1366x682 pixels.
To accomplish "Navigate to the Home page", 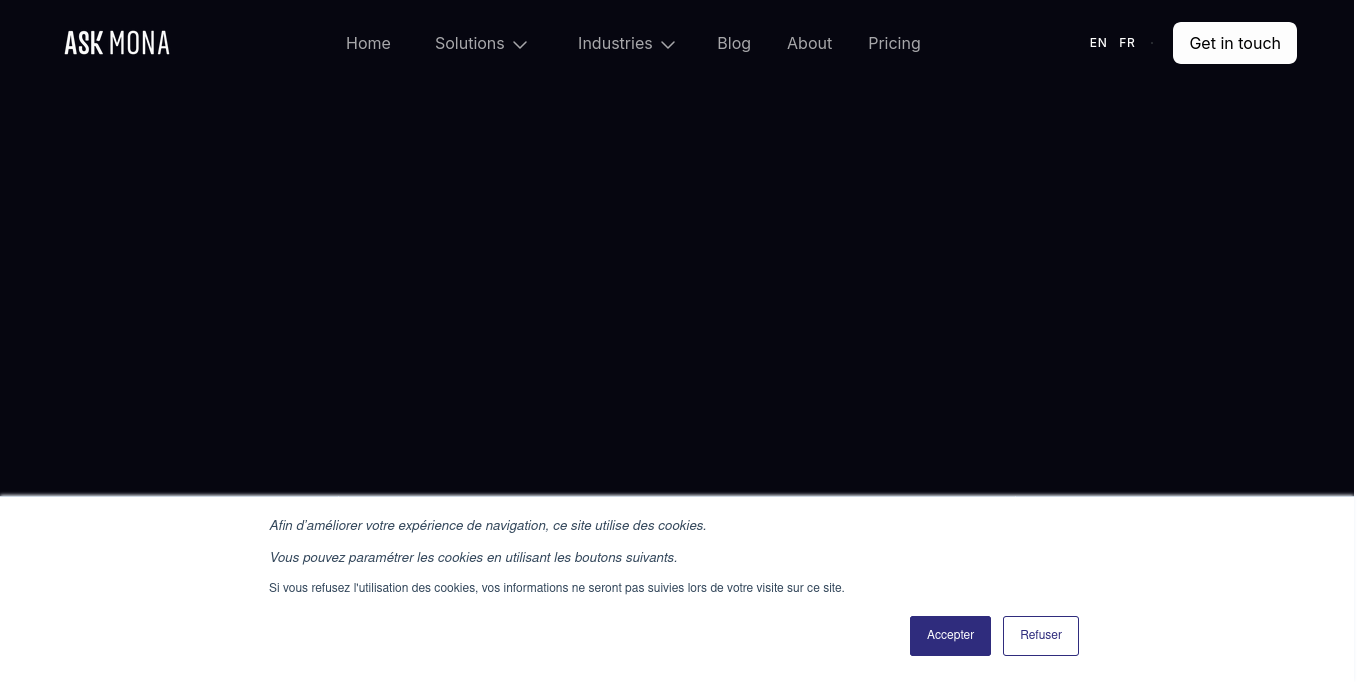I will click(x=368, y=43).
